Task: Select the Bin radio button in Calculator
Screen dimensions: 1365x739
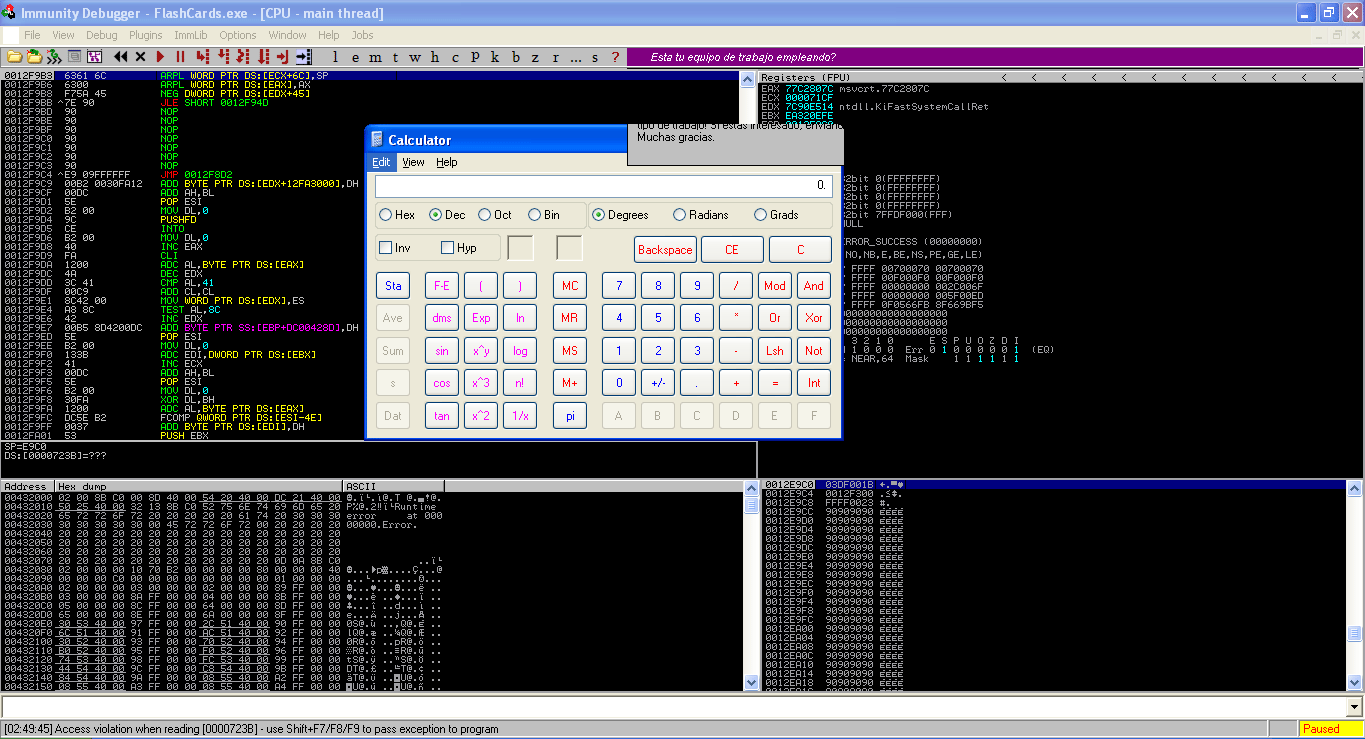Action: [x=544, y=215]
